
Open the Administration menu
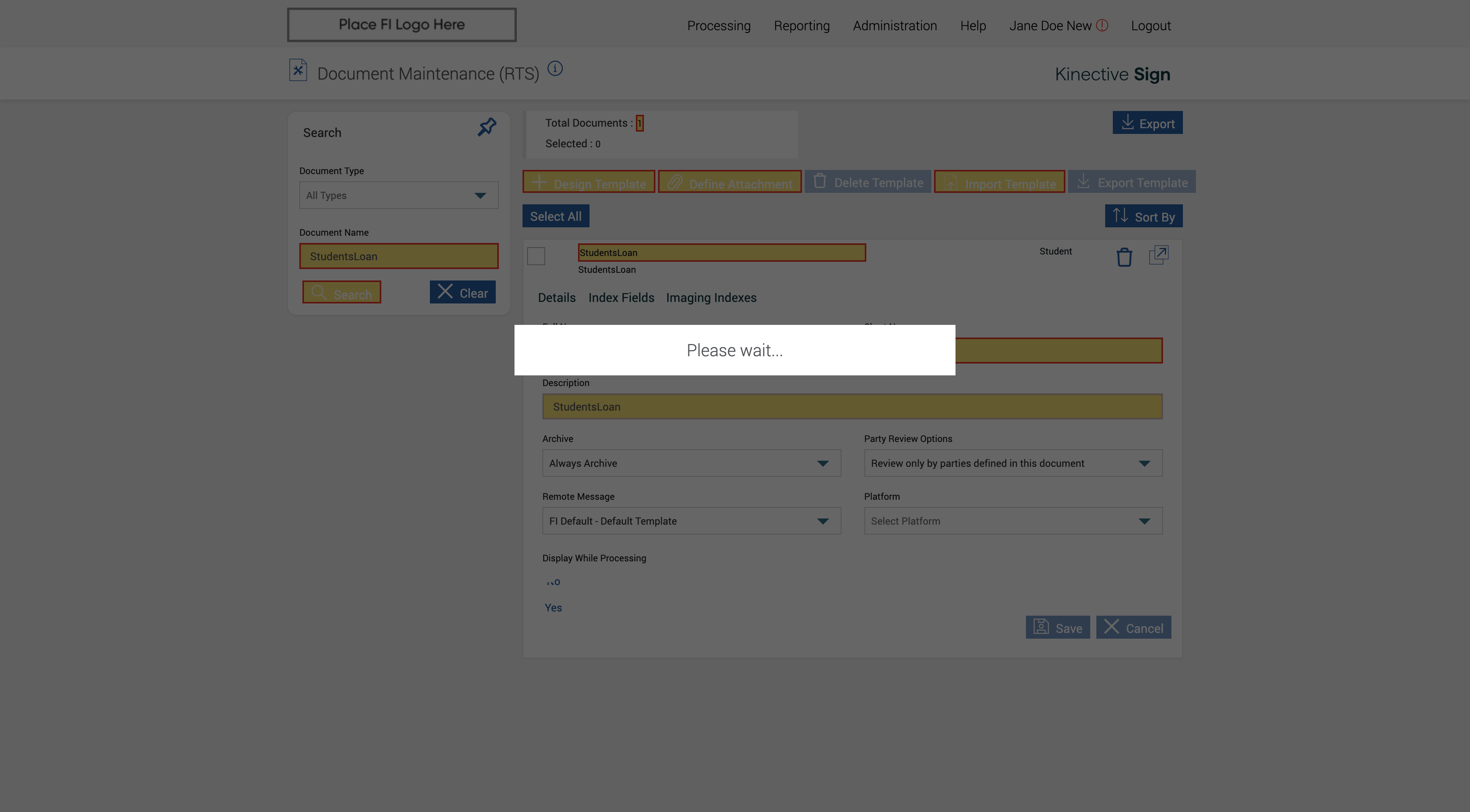894,26
